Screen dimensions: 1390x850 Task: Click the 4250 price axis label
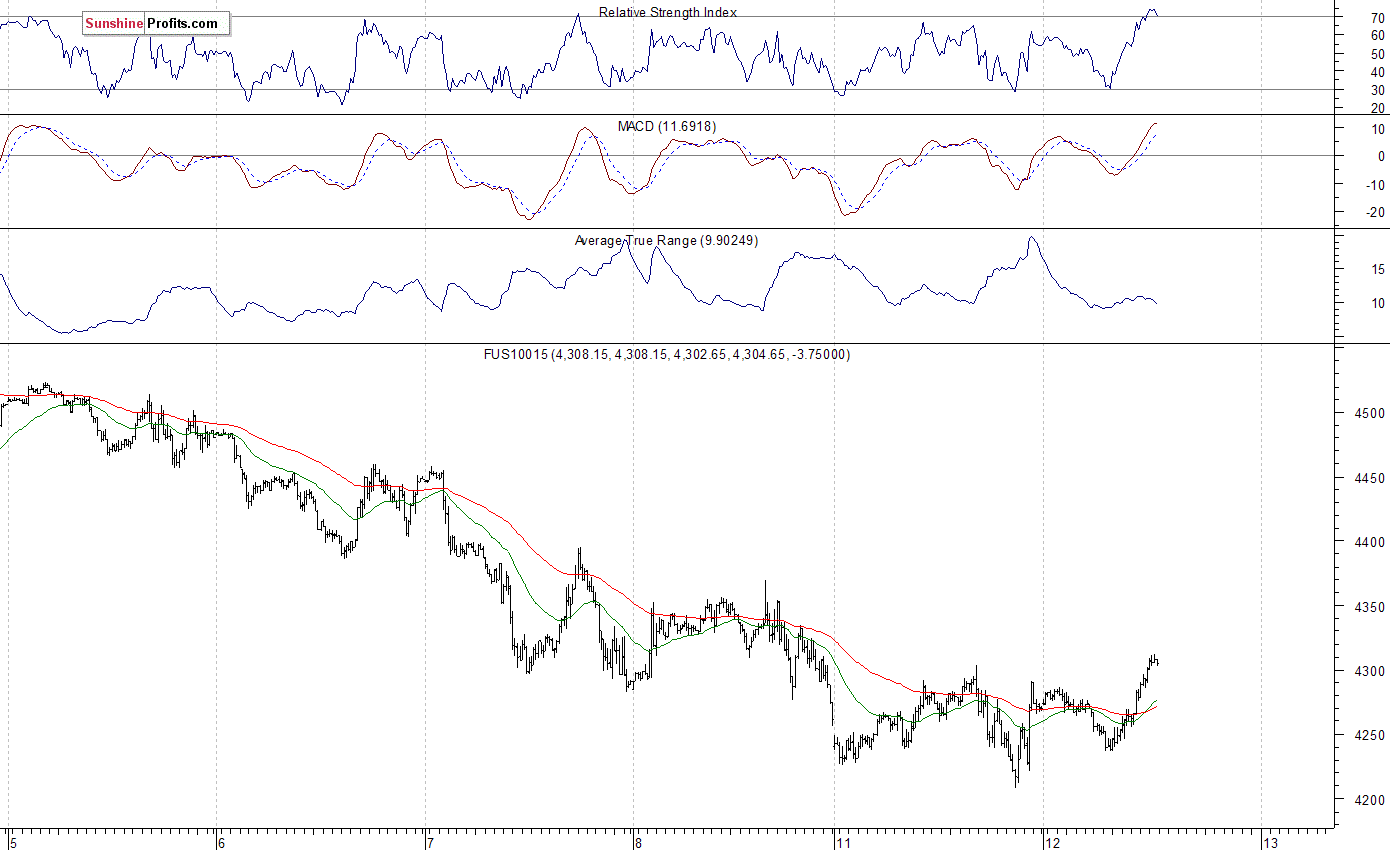tap(1368, 735)
